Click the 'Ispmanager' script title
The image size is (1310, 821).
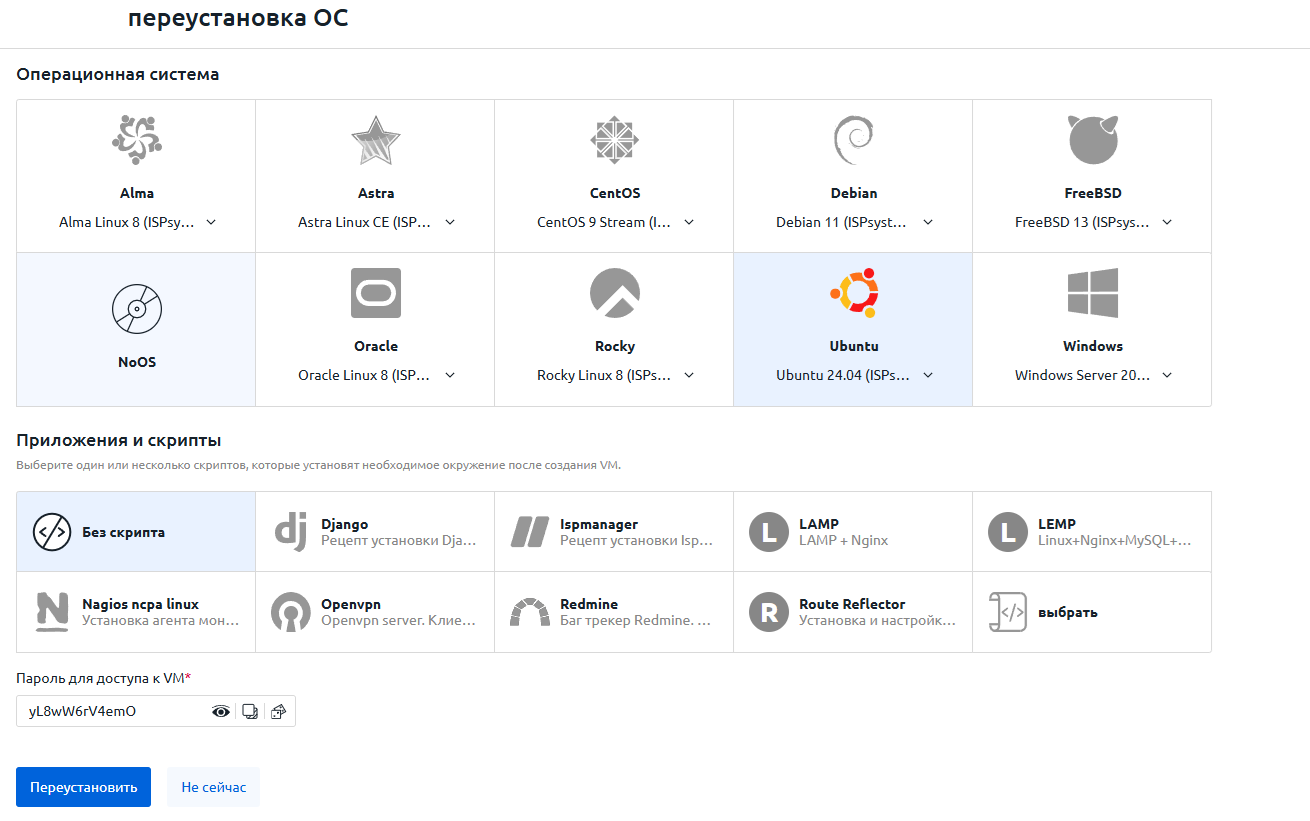point(598,524)
